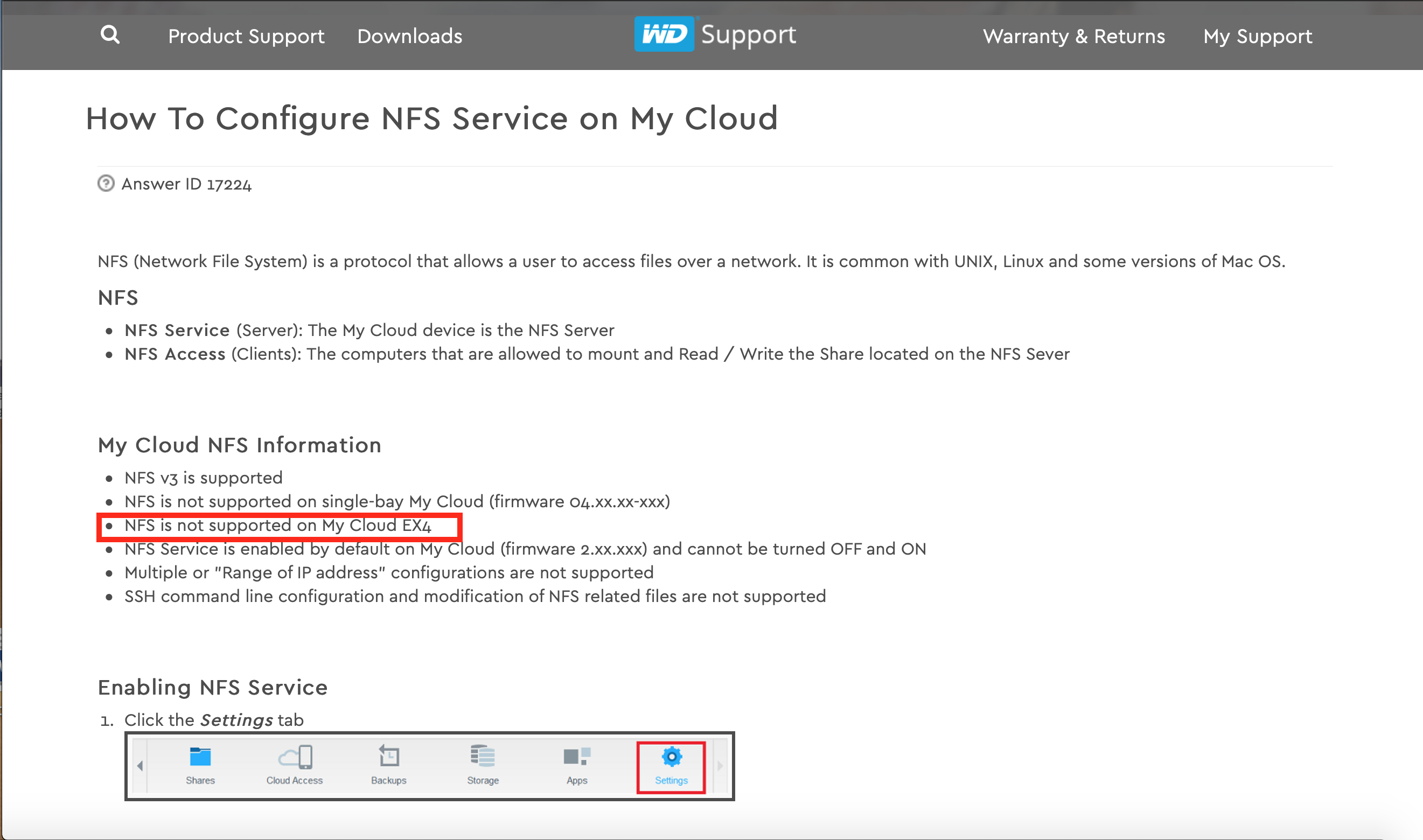Image resolution: width=1423 pixels, height=840 pixels.
Task: Open Warranty & Returns menu
Action: pyautogui.click(x=1074, y=36)
